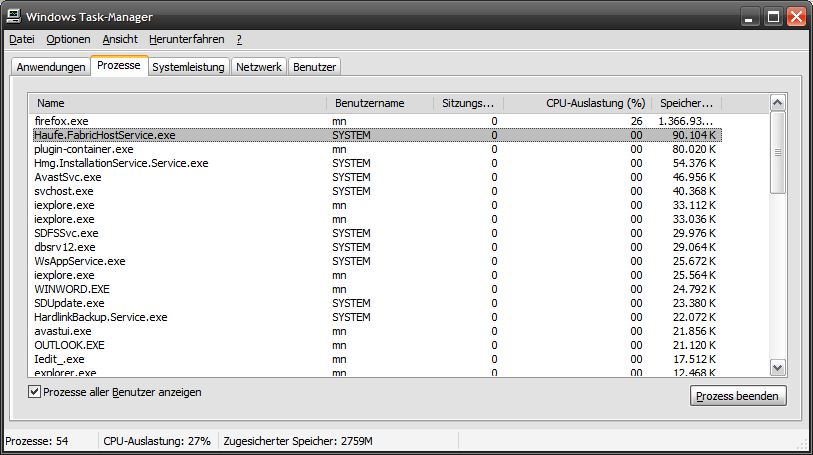
Task: Open the Benutzer tab
Action: (x=314, y=67)
